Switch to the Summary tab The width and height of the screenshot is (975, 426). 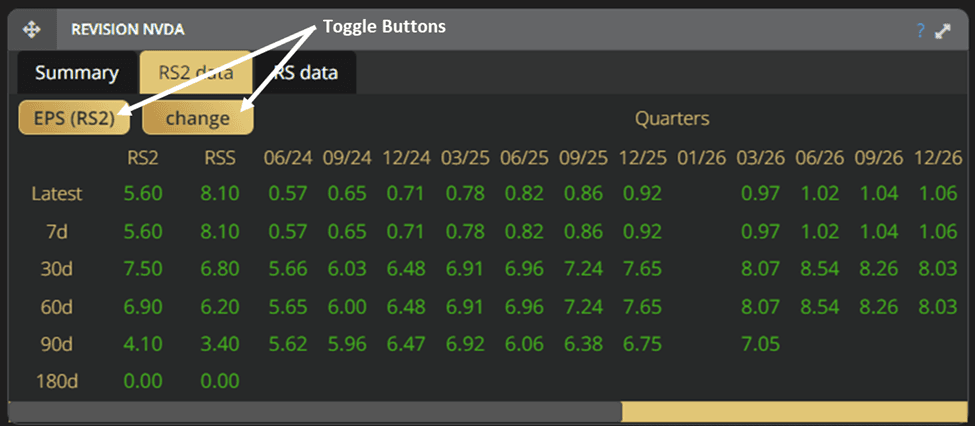(x=76, y=73)
